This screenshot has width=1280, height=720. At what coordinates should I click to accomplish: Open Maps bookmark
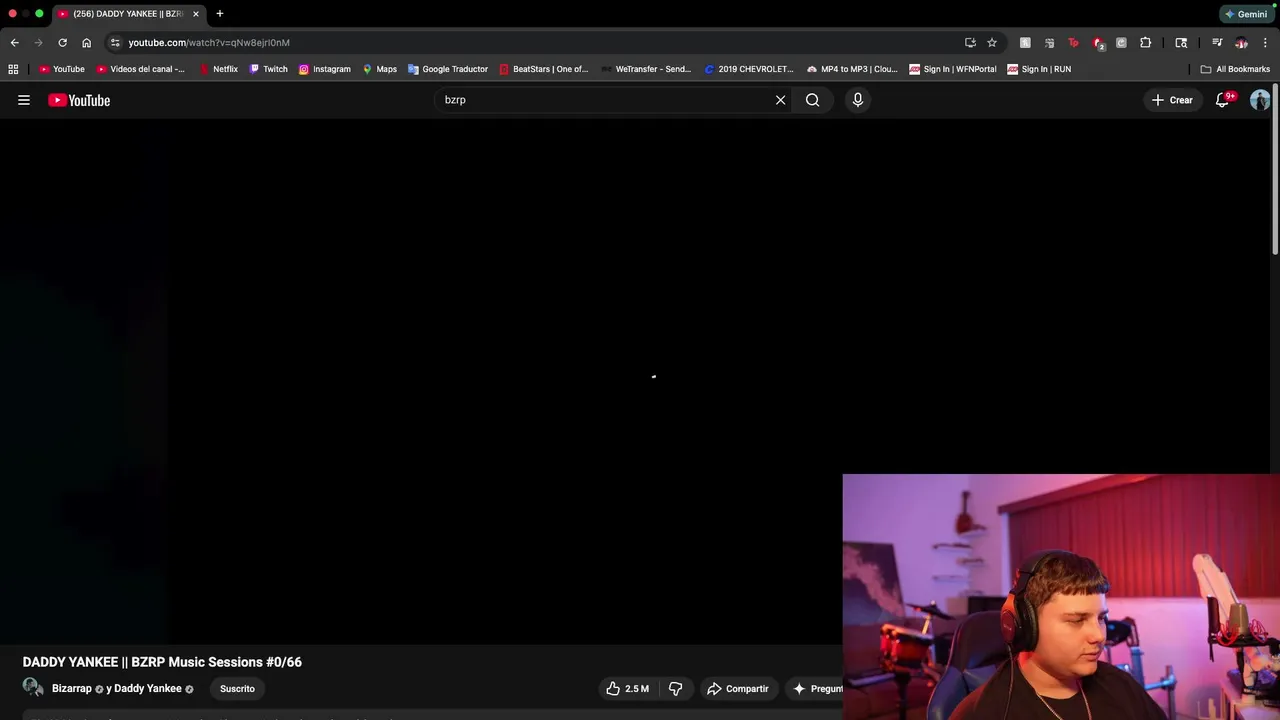click(x=380, y=69)
